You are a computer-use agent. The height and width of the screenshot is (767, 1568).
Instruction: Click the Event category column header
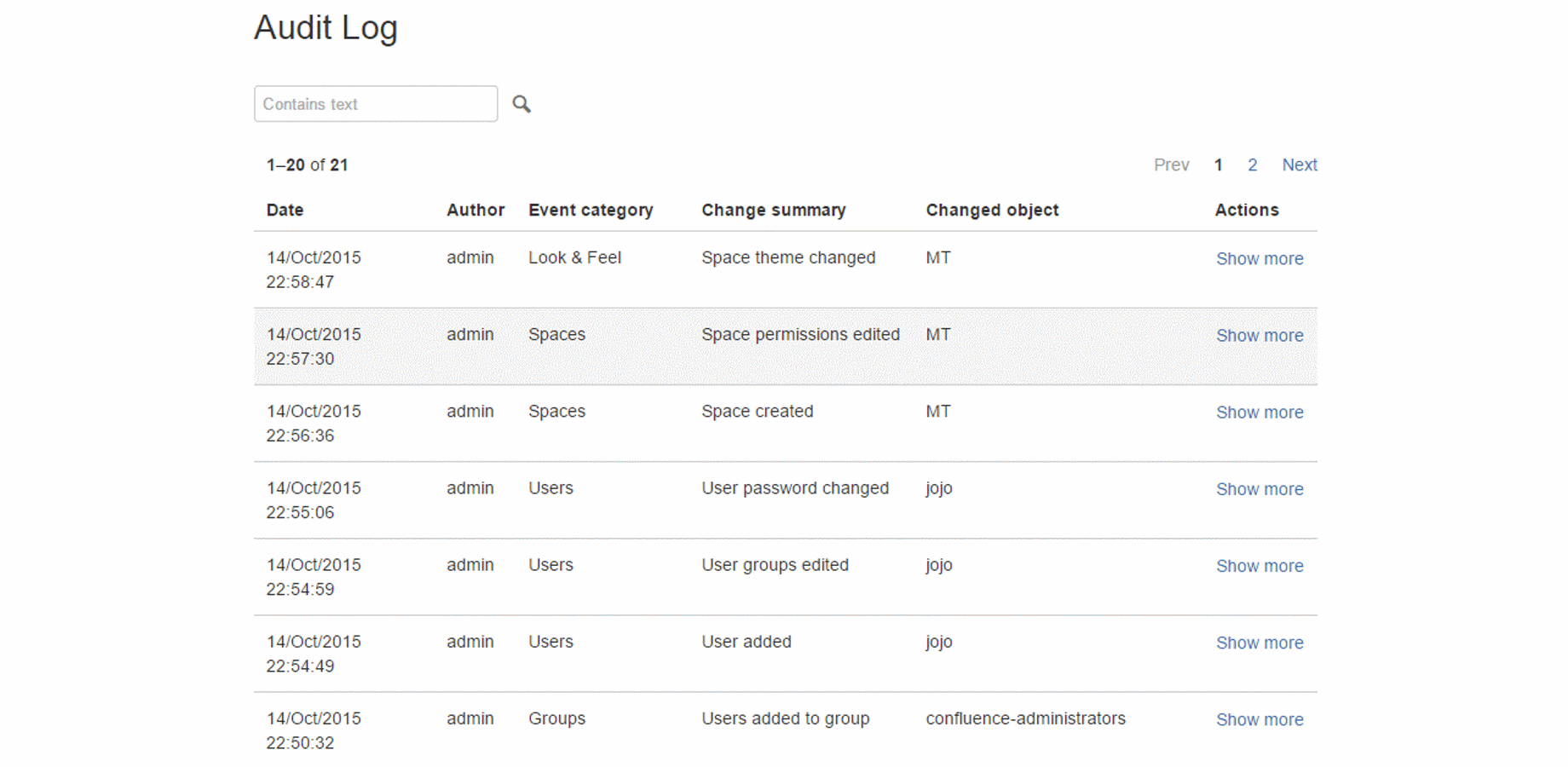click(x=591, y=210)
